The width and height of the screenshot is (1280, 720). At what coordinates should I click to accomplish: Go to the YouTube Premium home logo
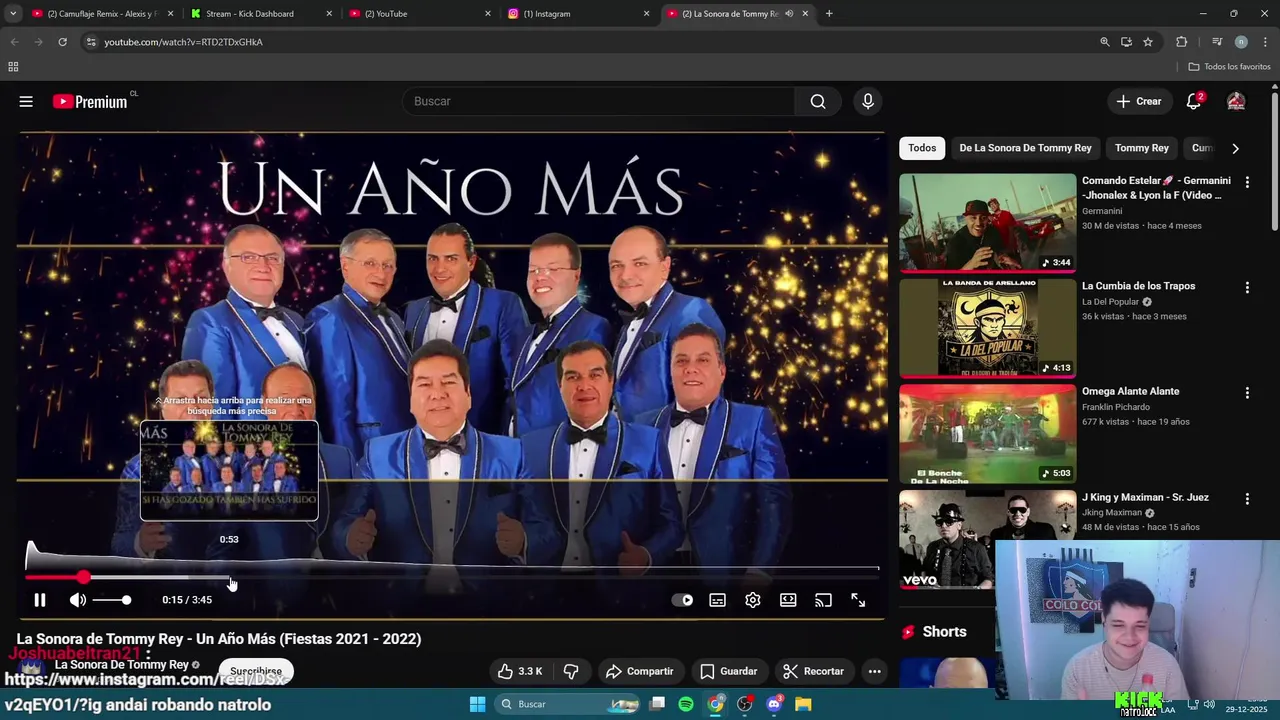pos(90,101)
